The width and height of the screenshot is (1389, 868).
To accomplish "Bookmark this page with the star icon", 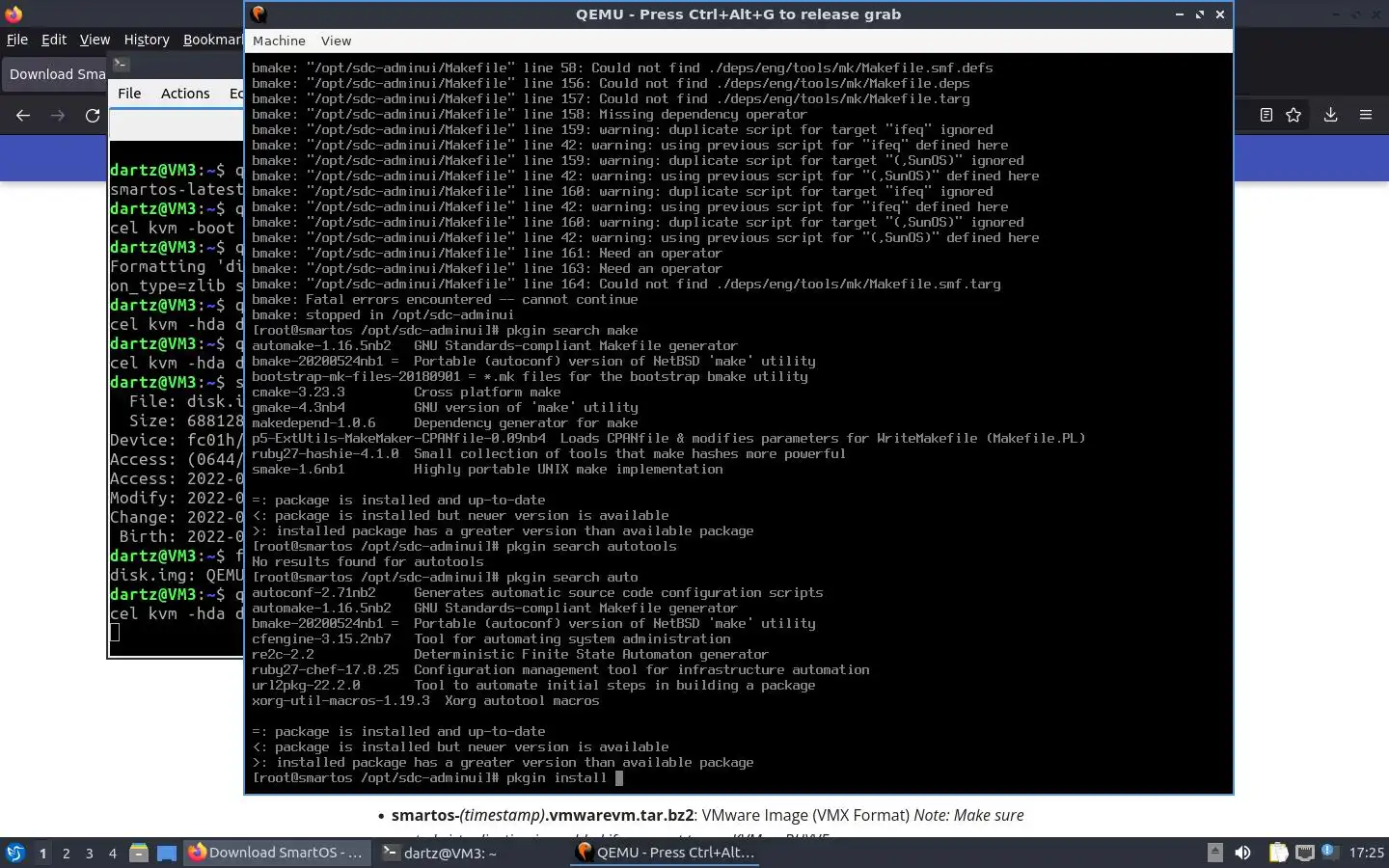I will 1294,115.
